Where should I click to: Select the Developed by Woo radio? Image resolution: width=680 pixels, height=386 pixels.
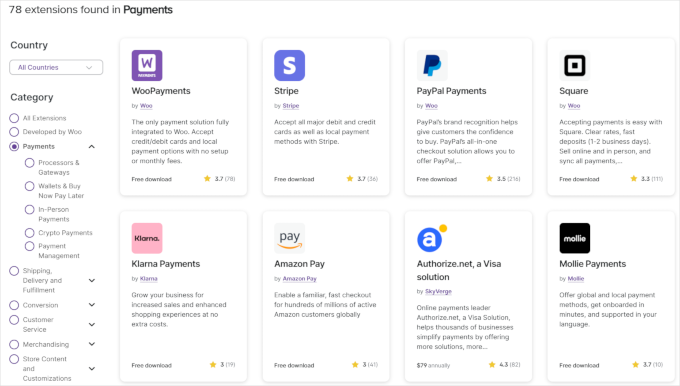click(x=14, y=132)
